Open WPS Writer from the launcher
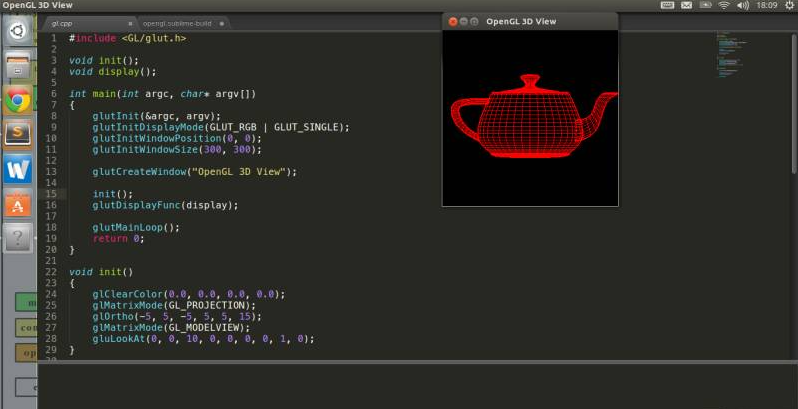Image resolution: width=798 pixels, height=409 pixels. [x=18, y=169]
